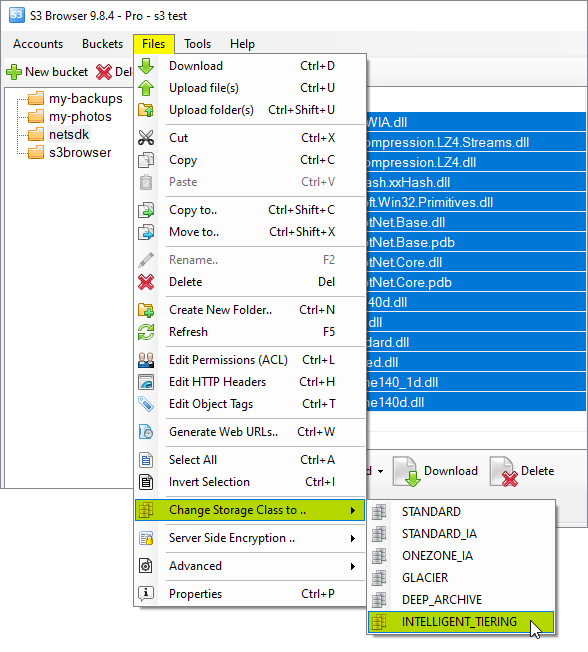Click the file ending in LZ4.Streams.dll

pos(476,142)
